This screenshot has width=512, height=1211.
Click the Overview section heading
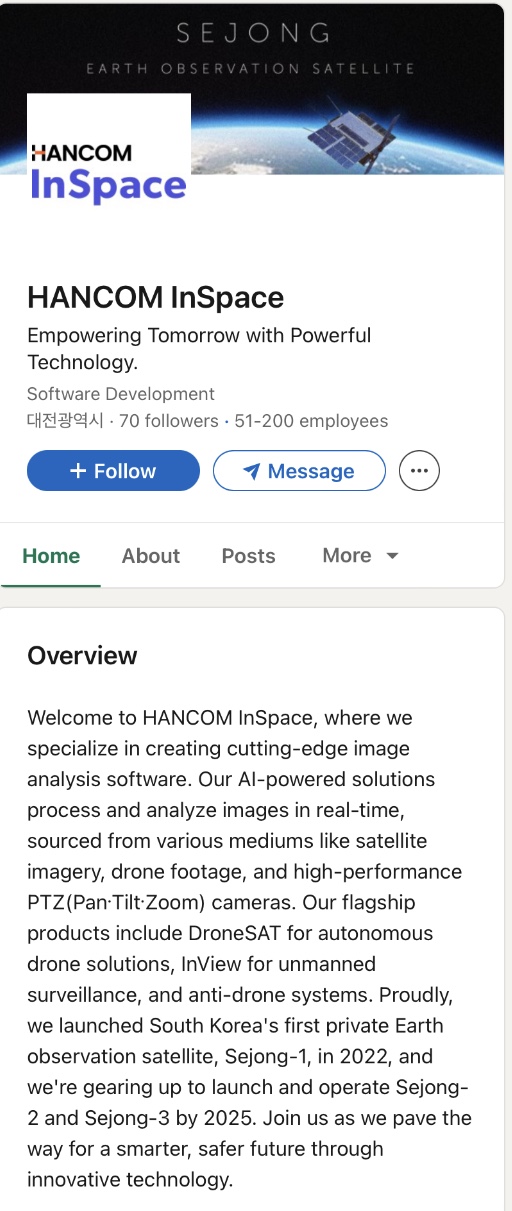[x=82, y=656]
